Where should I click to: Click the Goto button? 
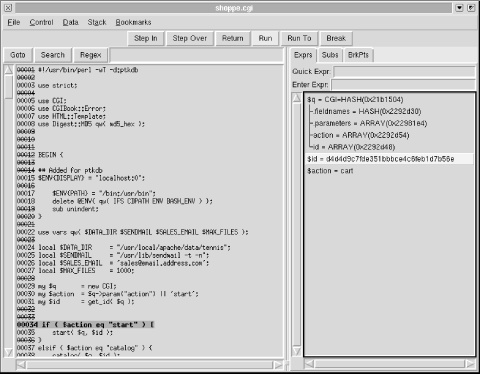click(x=18, y=55)
